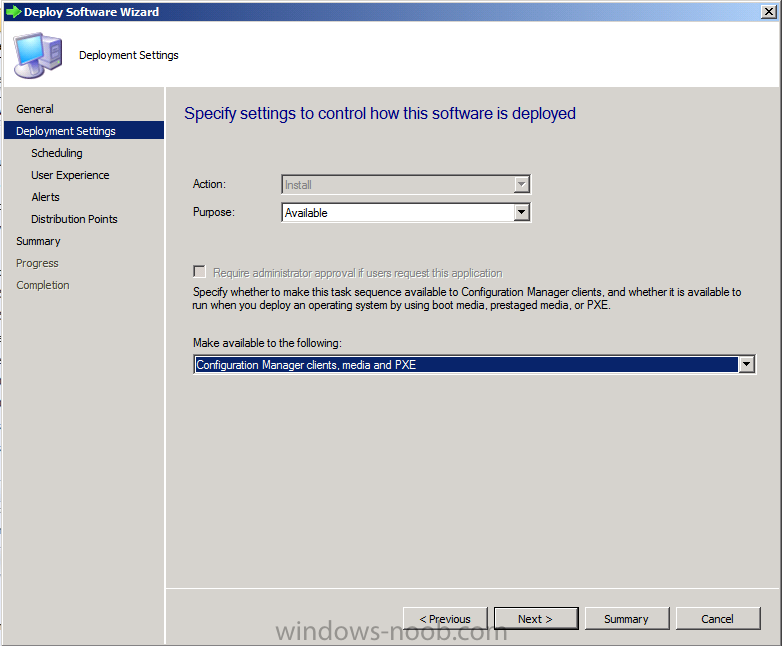Close the Deploy Software Wizard window
The height and width of the screenshot is (646, 782).
[770, 12]
